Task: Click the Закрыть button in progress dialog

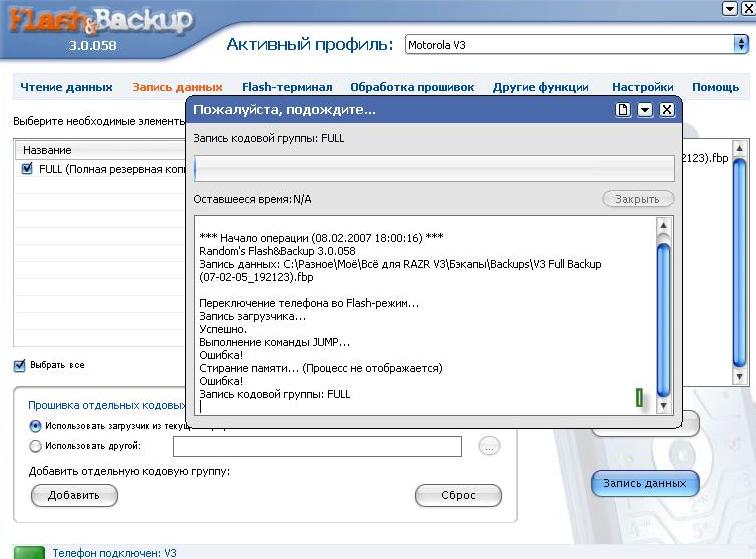Action: (x=637, y=199)
